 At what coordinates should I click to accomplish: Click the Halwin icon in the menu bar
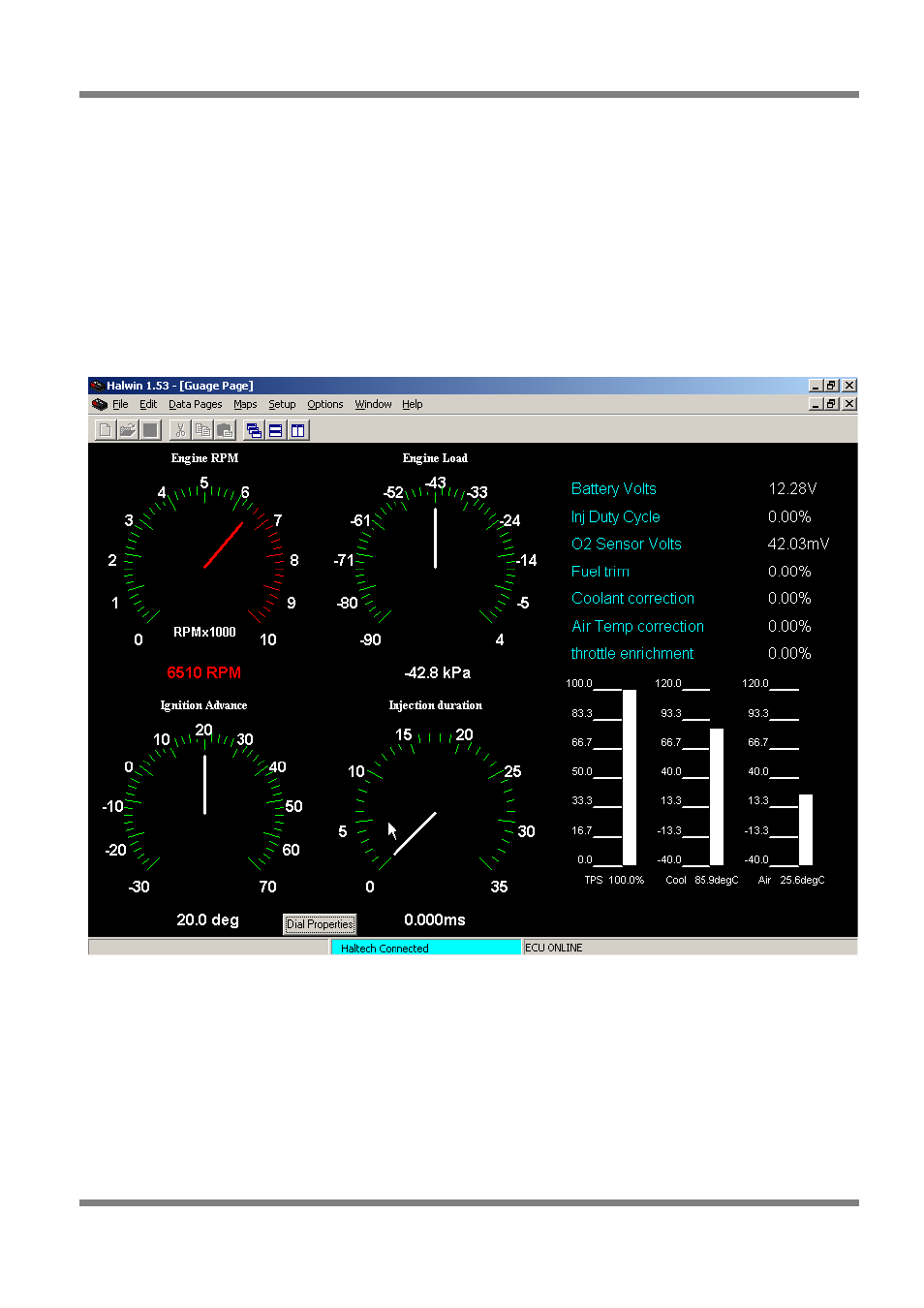tap(100, 404)
